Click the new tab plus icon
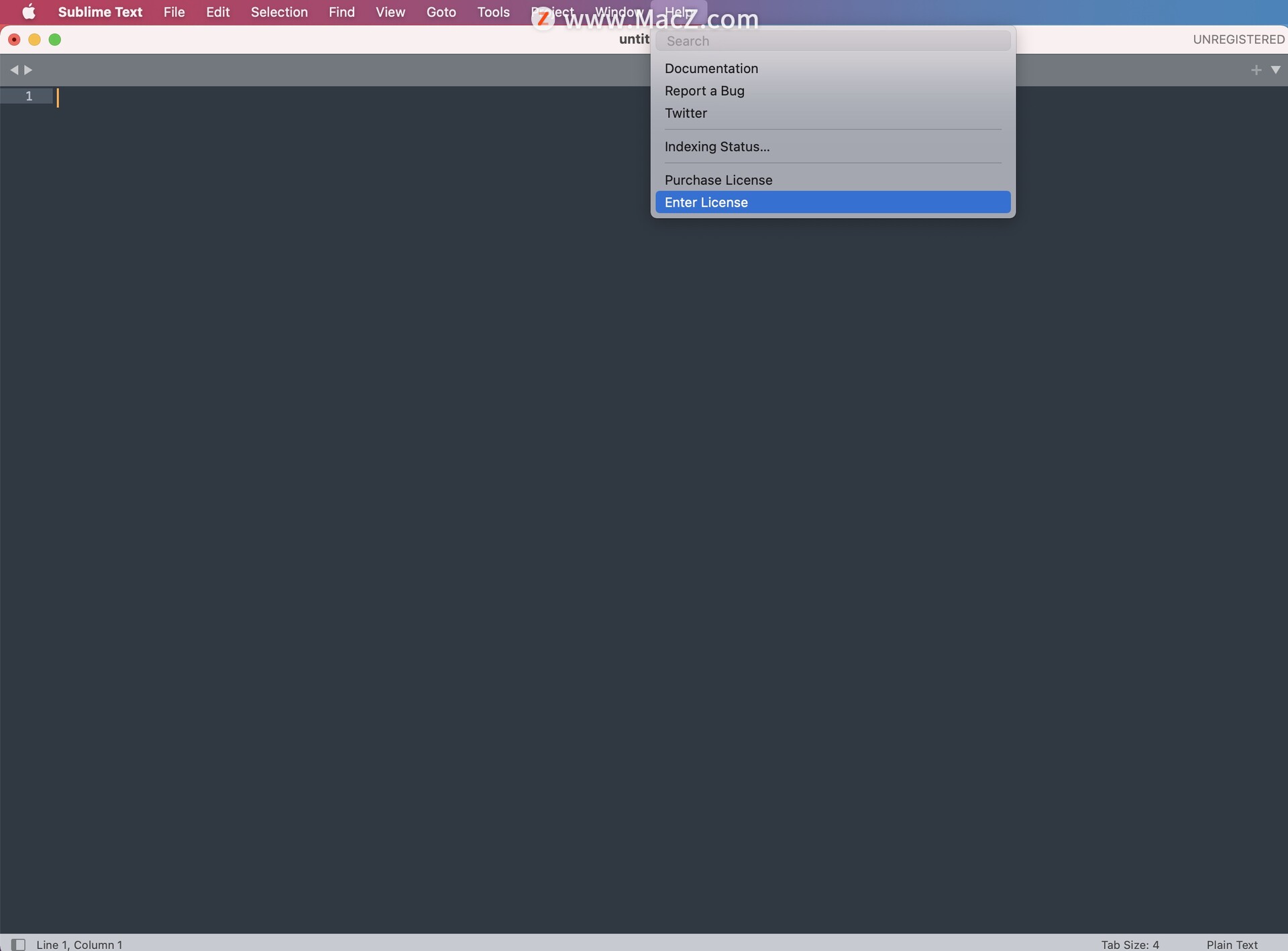The width and height of the screenshot is (1288, 951). (1256, 70)
